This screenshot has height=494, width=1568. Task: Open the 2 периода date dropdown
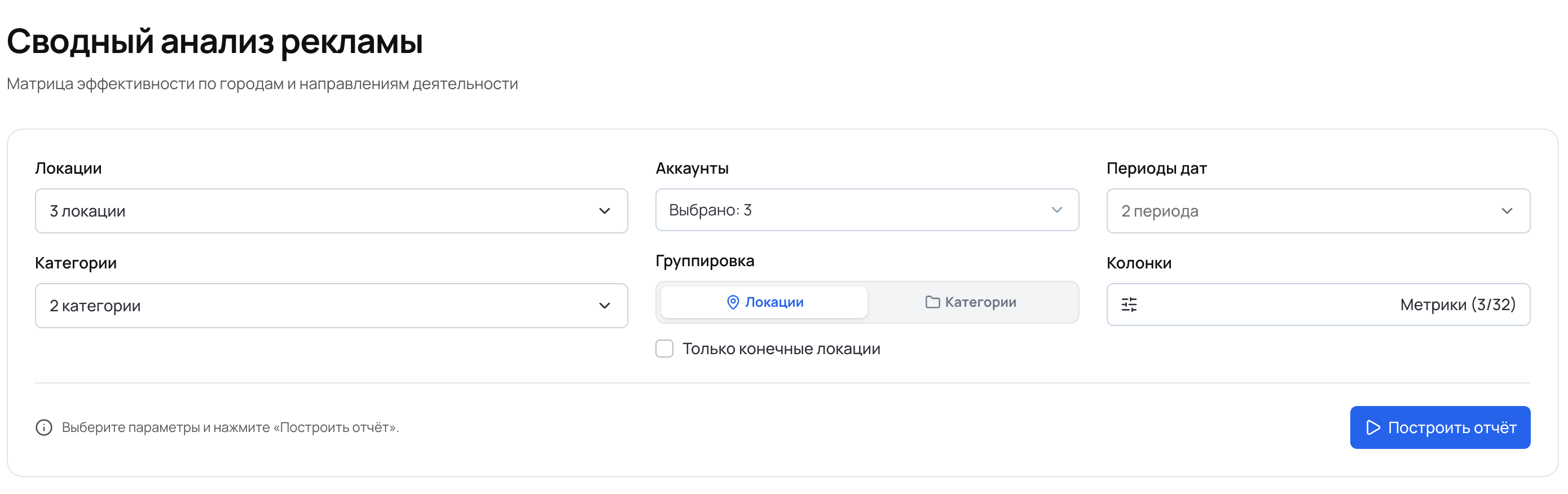coord(1318,211)
